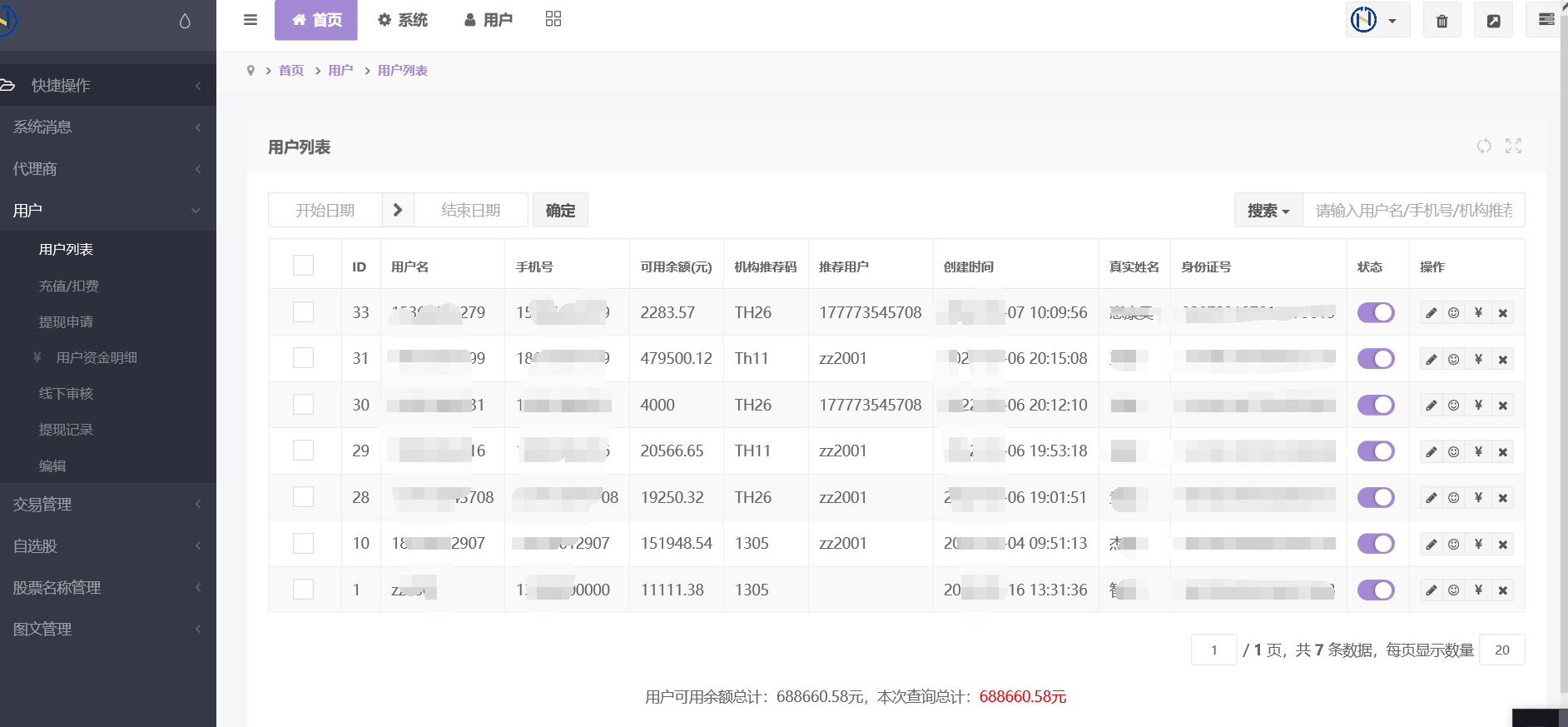Viewport: 1568px width, 727px height.
Task: Click the trash icon in top right toolbar
Action: 1442,21
